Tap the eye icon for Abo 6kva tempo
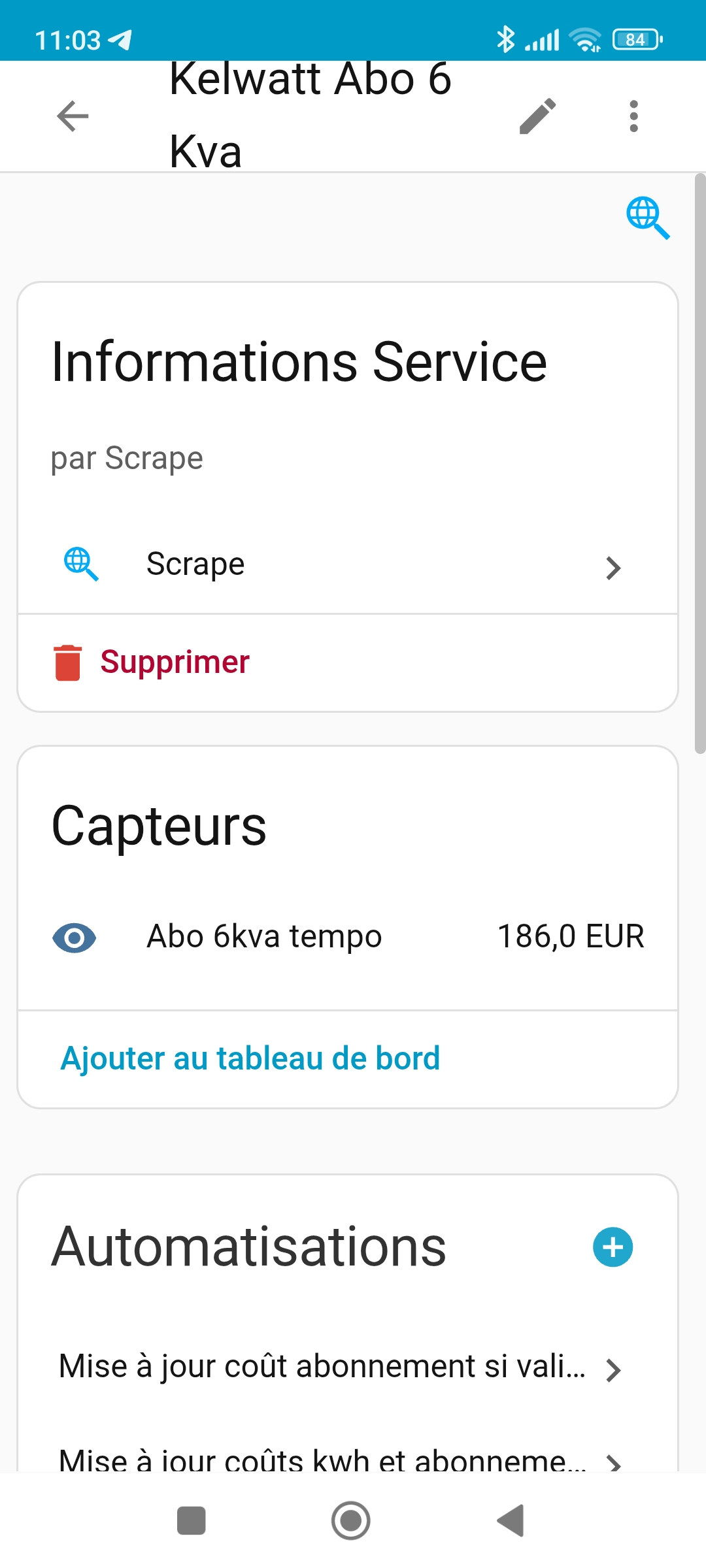Image resolution: width=706 pixels, height=1568 pixels. click(75, 938)
